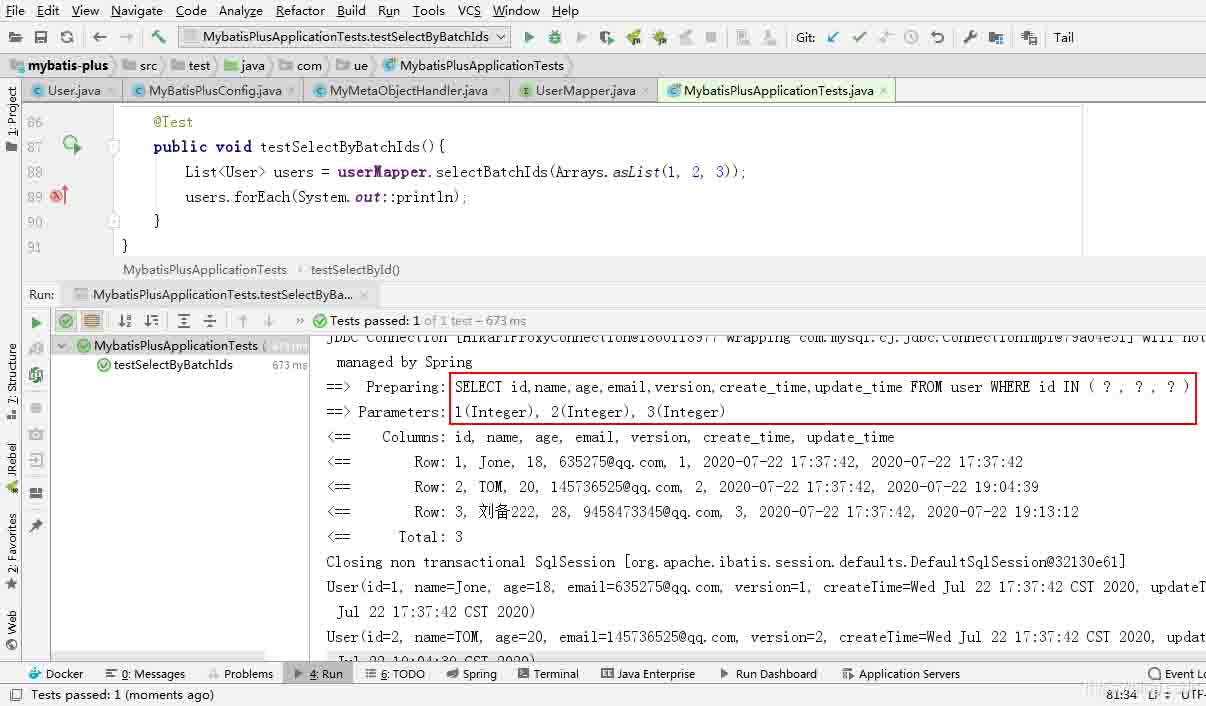
Task: Expand the hidden toolbar items chevron
Action: click(x=300, y=321)
